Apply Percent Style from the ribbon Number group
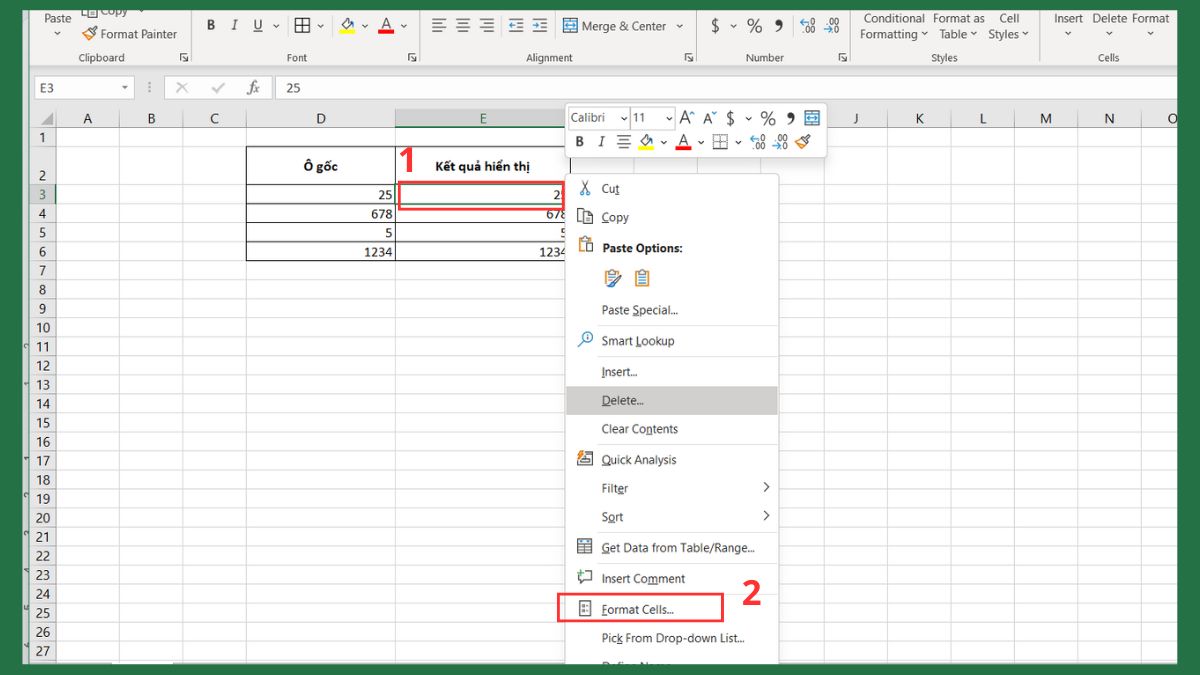Viewport: 1200px width, 675px height. point(754,26)
